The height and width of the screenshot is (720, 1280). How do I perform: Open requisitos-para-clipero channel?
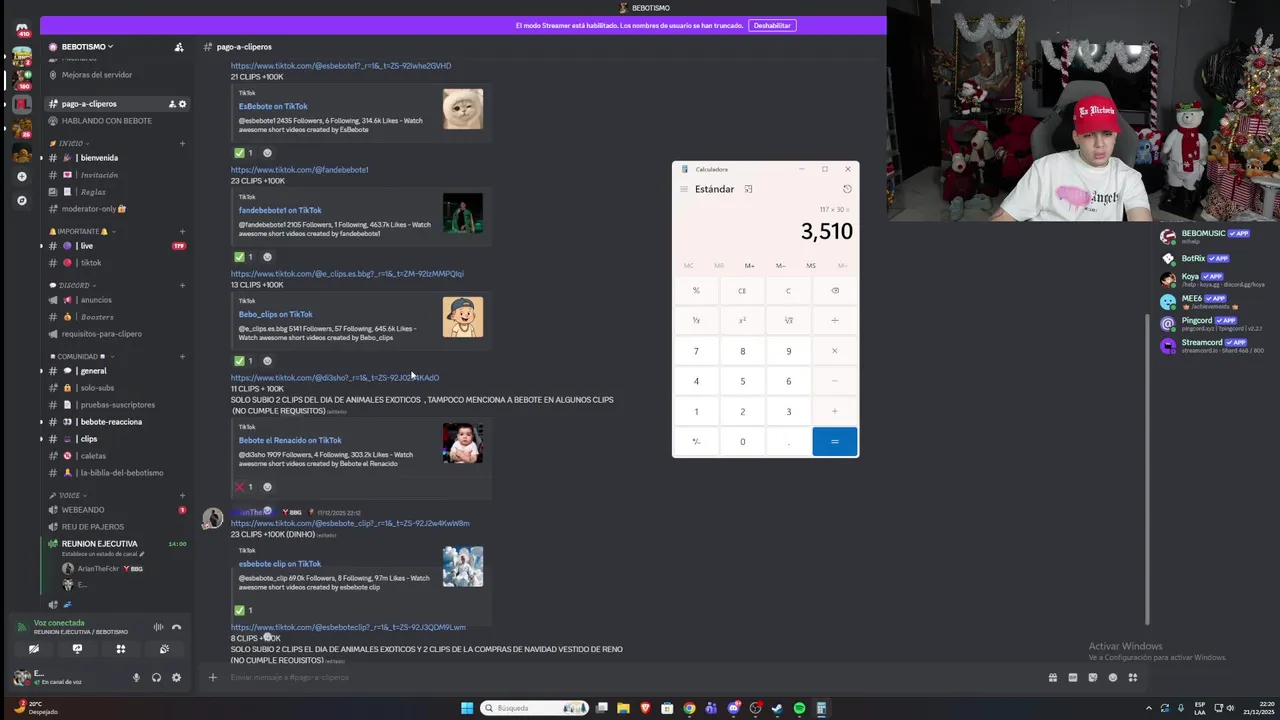117,334
